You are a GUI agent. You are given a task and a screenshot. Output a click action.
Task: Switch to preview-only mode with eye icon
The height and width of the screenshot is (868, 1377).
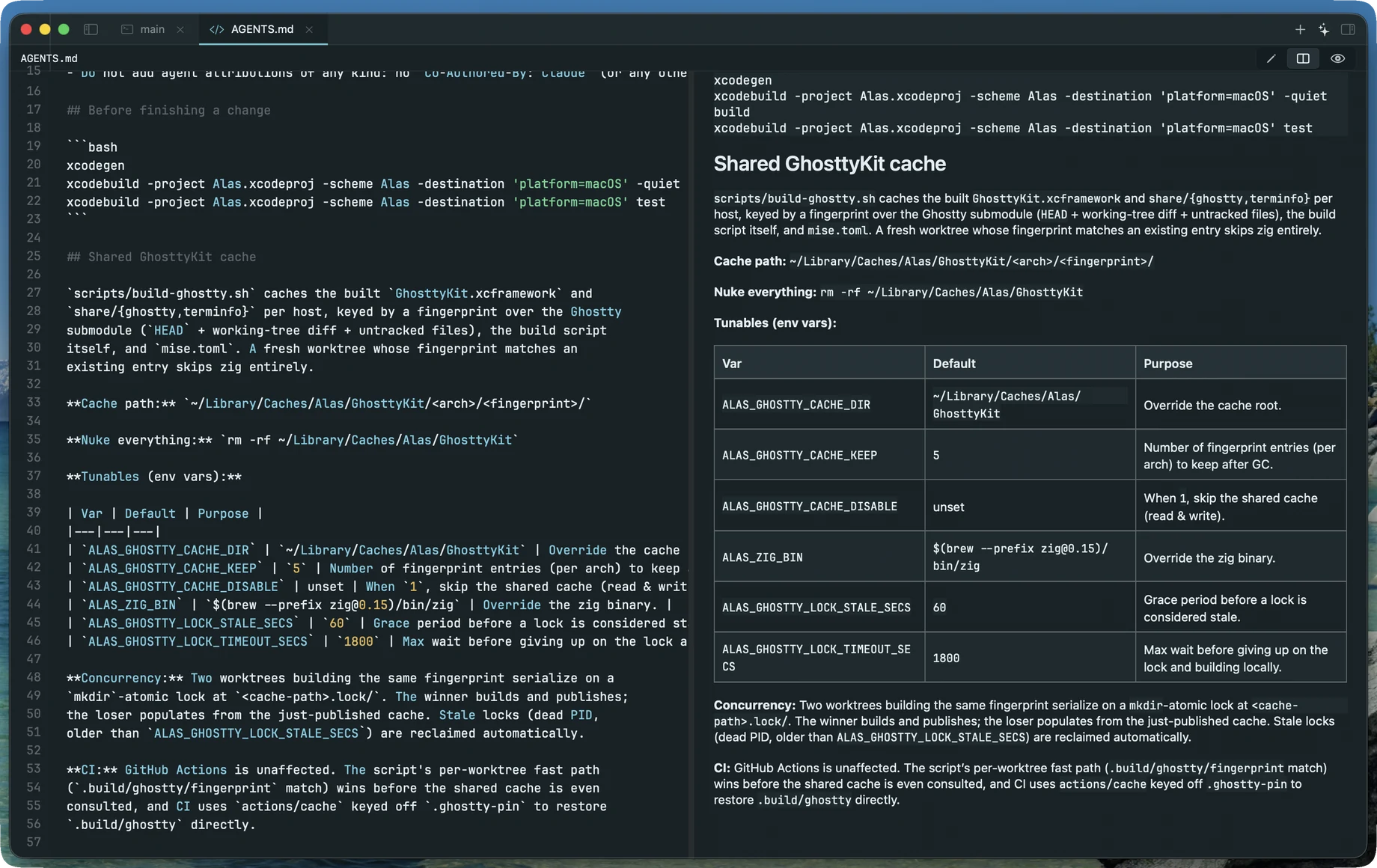pyautogui.click(x=1337, y=58)
